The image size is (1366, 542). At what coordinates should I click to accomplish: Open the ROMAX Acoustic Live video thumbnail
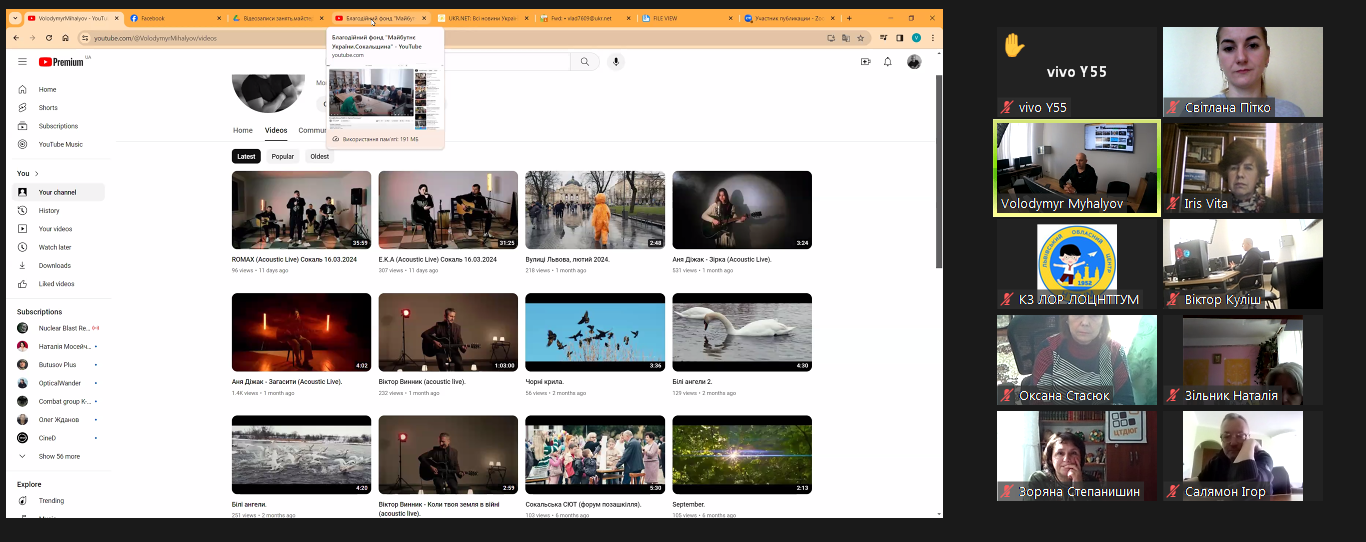(x=301, y=210)
